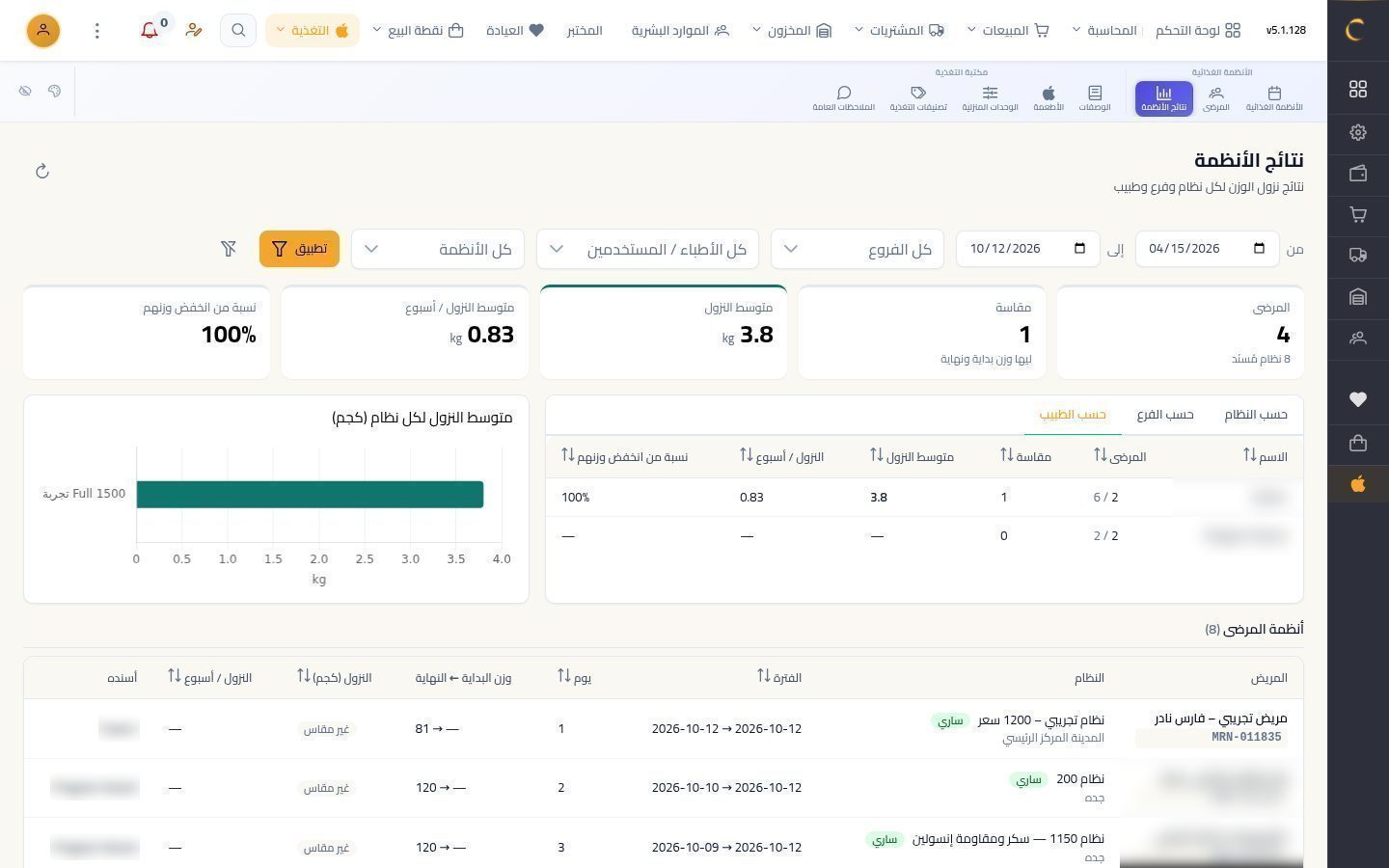Open the dashboard grid icon in the sidebar
1389x868 pixels.
(x=1358, y=89)
